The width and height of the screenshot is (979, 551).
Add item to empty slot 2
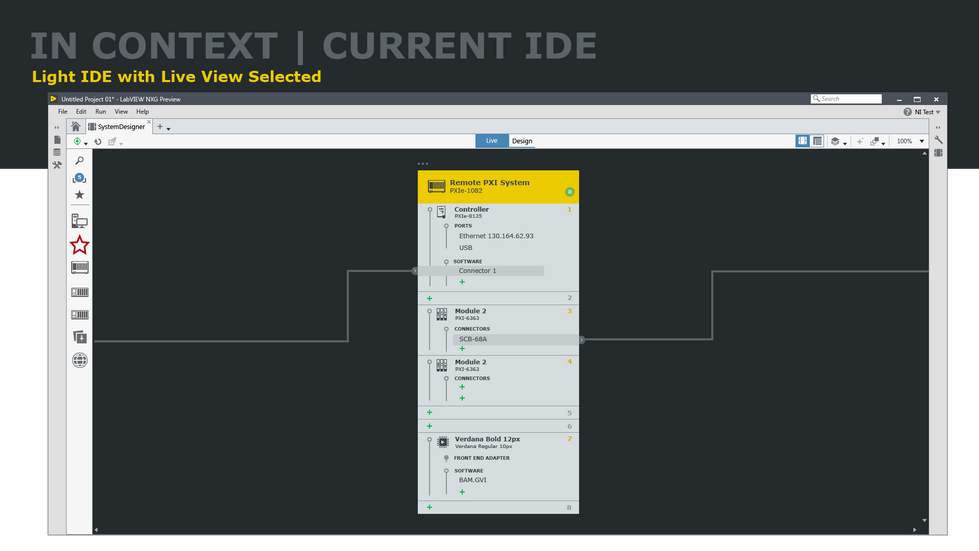coord(430,298)
